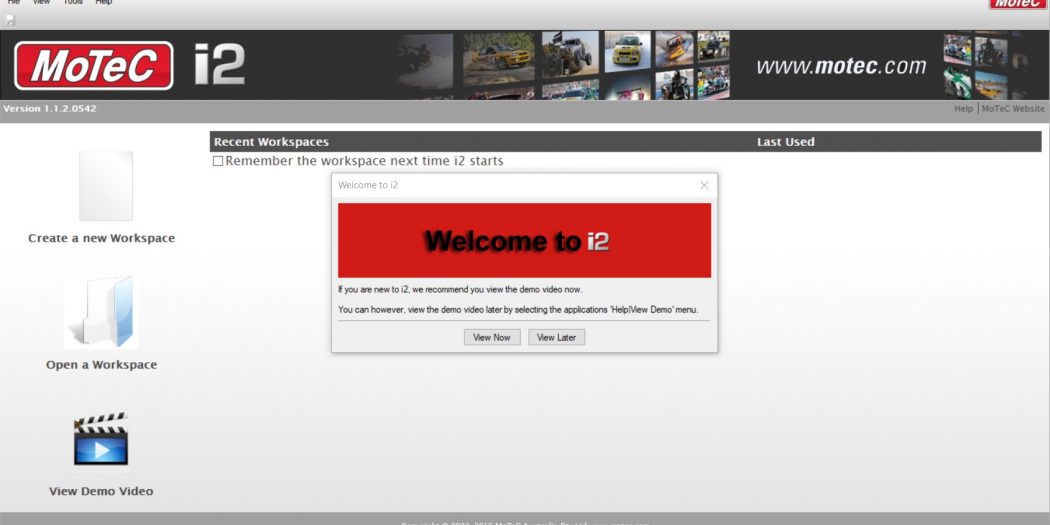Click the yellow rally car banner thumbnail

pos(498,58)
